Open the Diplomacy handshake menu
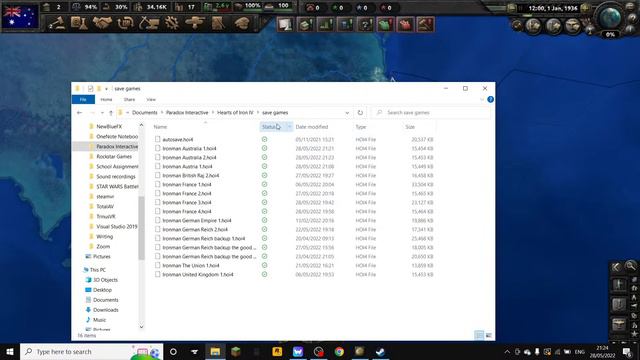Image resolution: width=640 pixels, height=360 pixels. [102, 23]
